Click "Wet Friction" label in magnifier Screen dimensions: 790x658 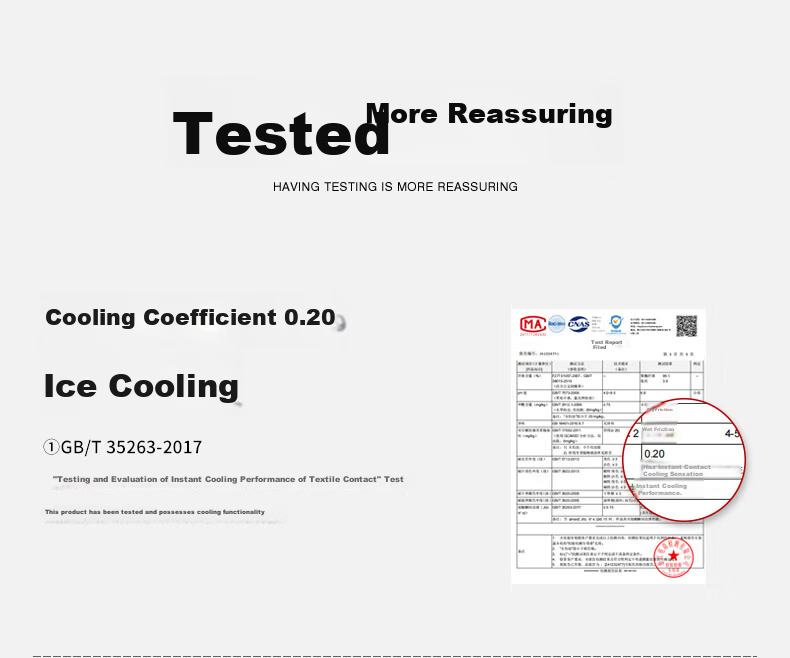point(658,429)
